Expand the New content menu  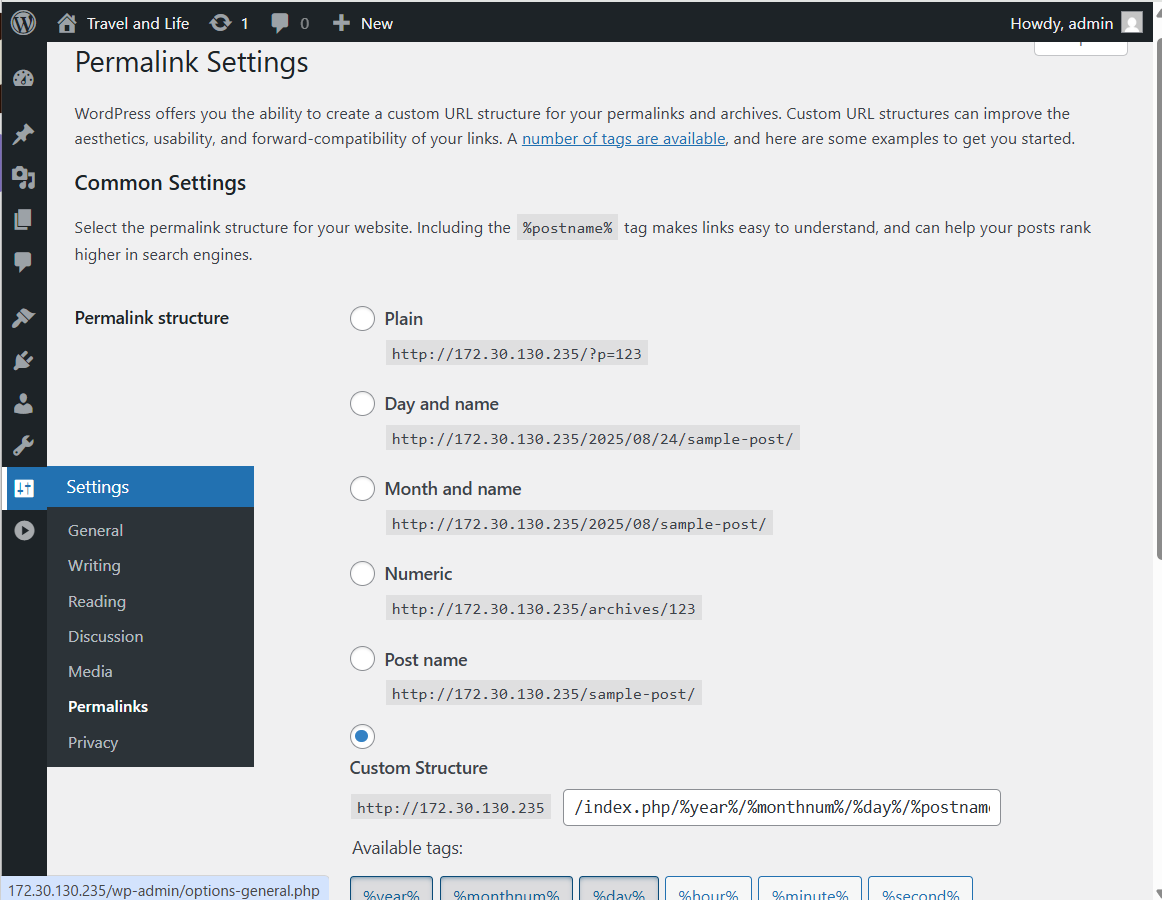363,23
